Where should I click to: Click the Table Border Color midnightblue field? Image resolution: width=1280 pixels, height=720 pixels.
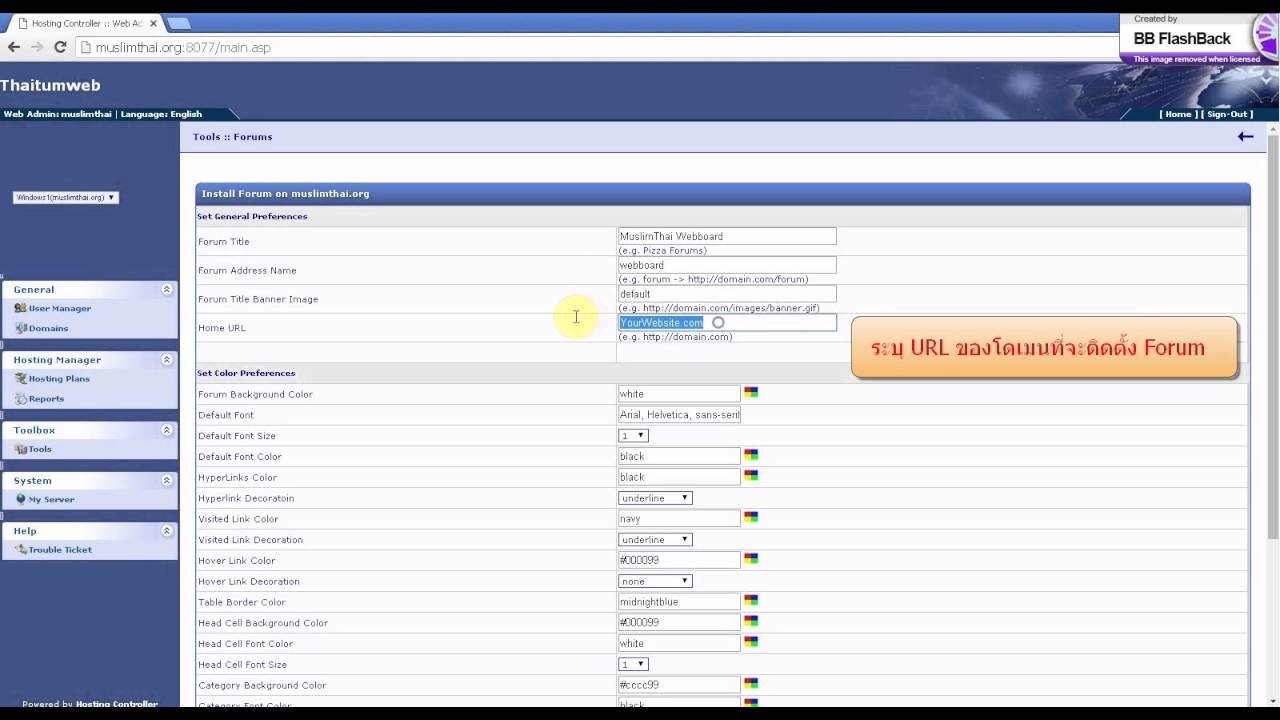pyautogui.click(x=679, y=602)
